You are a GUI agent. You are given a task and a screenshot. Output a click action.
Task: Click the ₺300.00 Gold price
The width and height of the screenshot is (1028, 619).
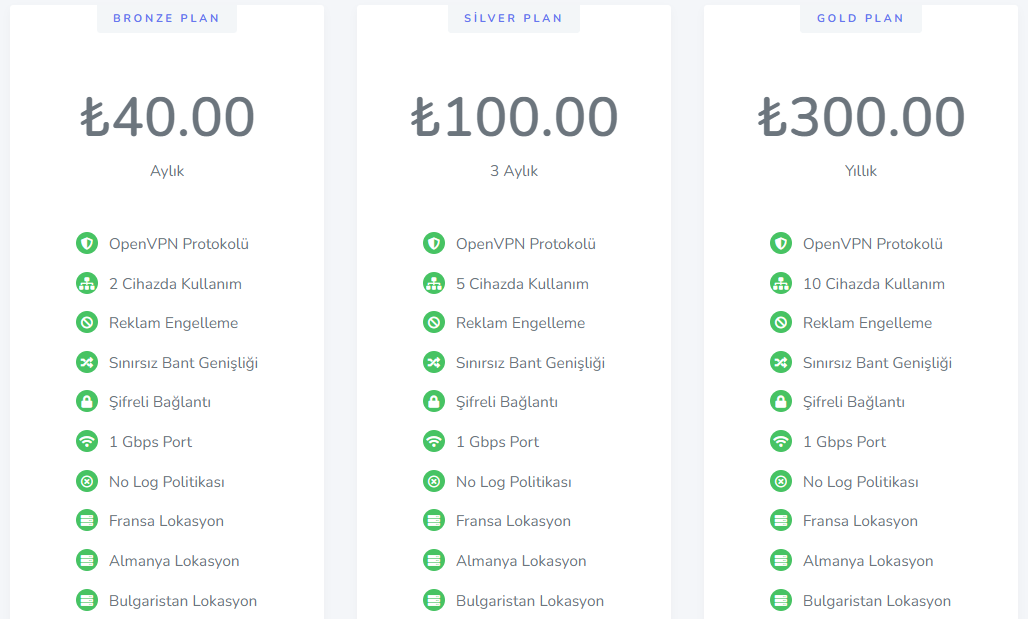click(861, 117)
